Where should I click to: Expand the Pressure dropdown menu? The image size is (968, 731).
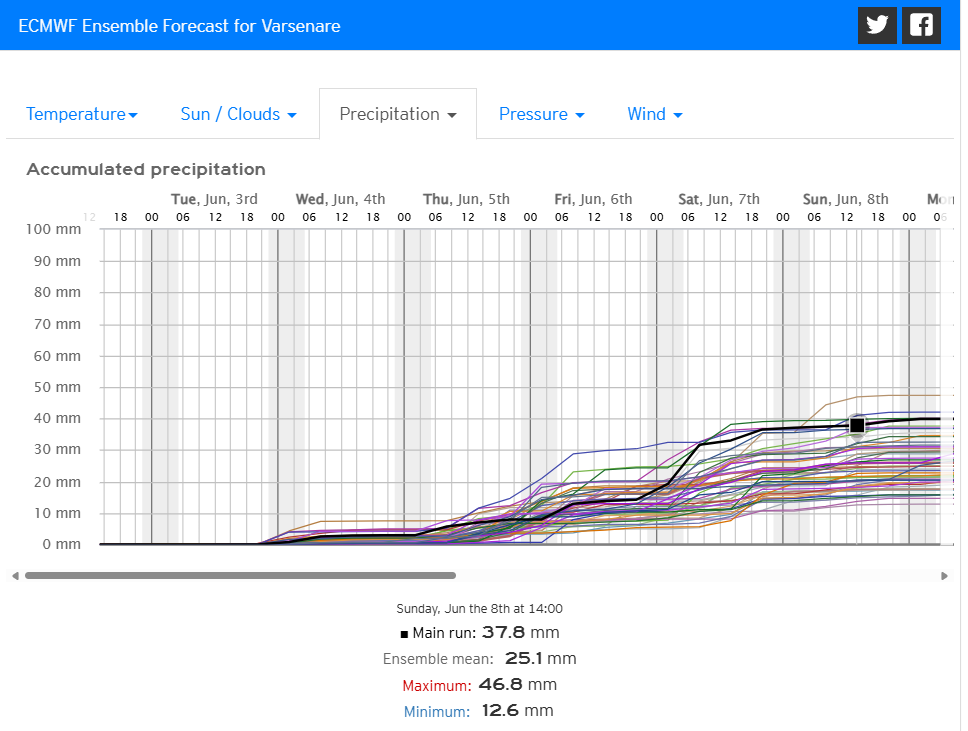pyautogui.click(x=541, y=114)
